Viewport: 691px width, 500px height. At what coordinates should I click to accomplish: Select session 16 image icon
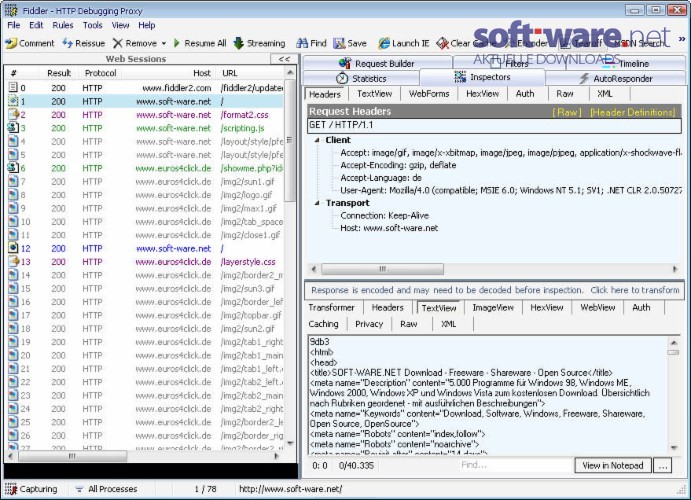[13, 301]
